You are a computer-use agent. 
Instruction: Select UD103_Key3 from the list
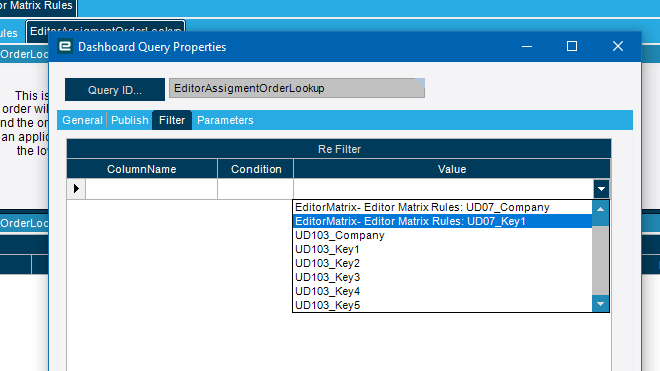(x=443, y=277)
